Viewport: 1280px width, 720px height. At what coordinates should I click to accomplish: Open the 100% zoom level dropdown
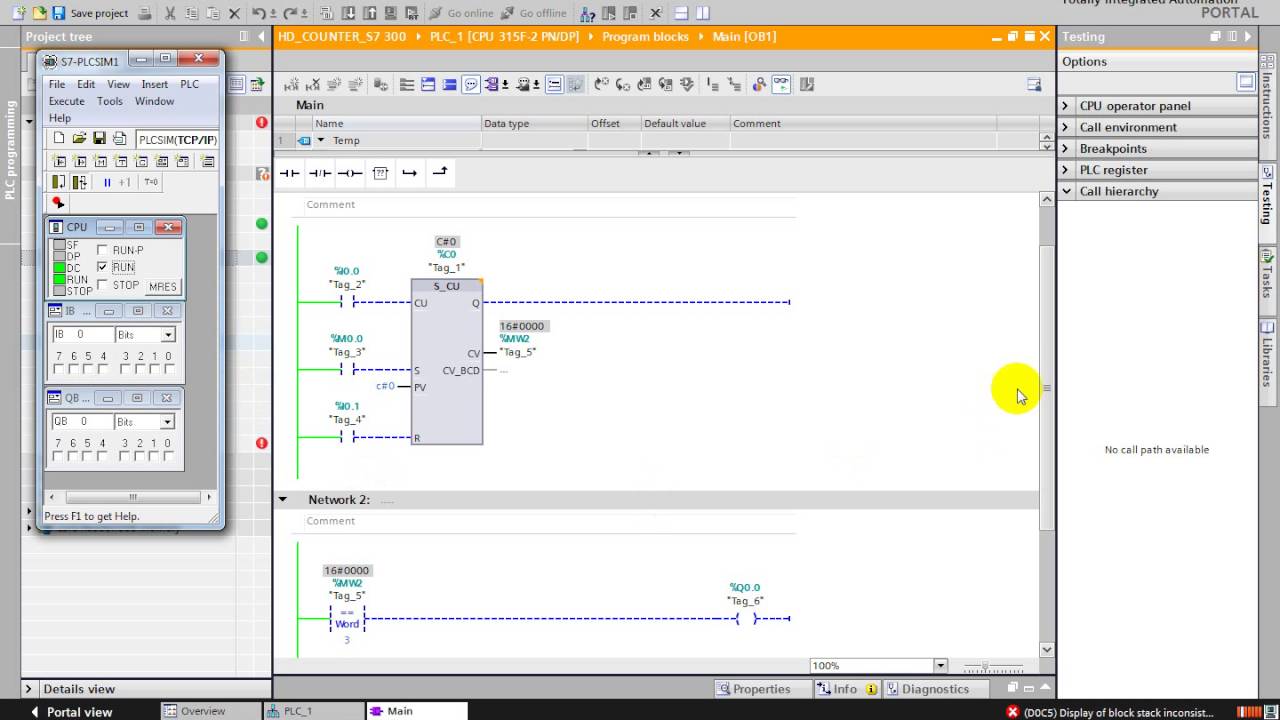point(939,666)
